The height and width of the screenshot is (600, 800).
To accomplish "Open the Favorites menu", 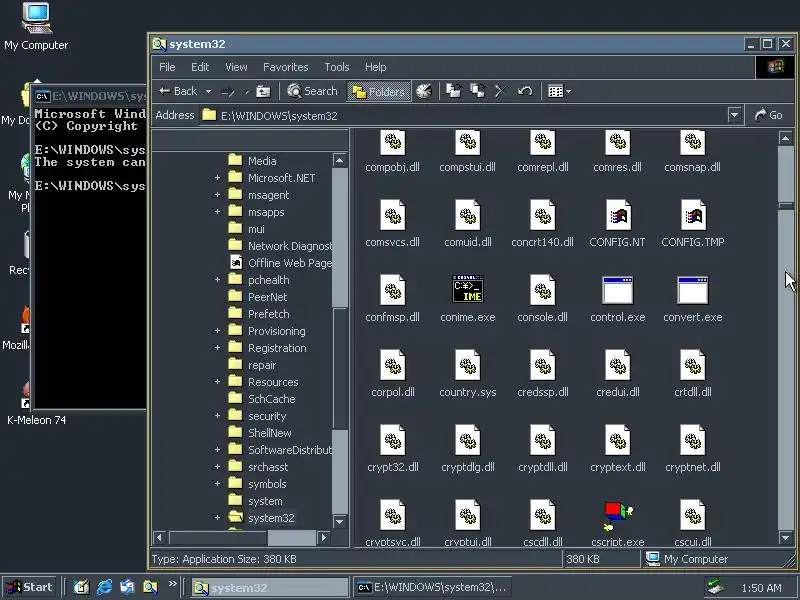I will pyautogui.click(x=286, y=67).
